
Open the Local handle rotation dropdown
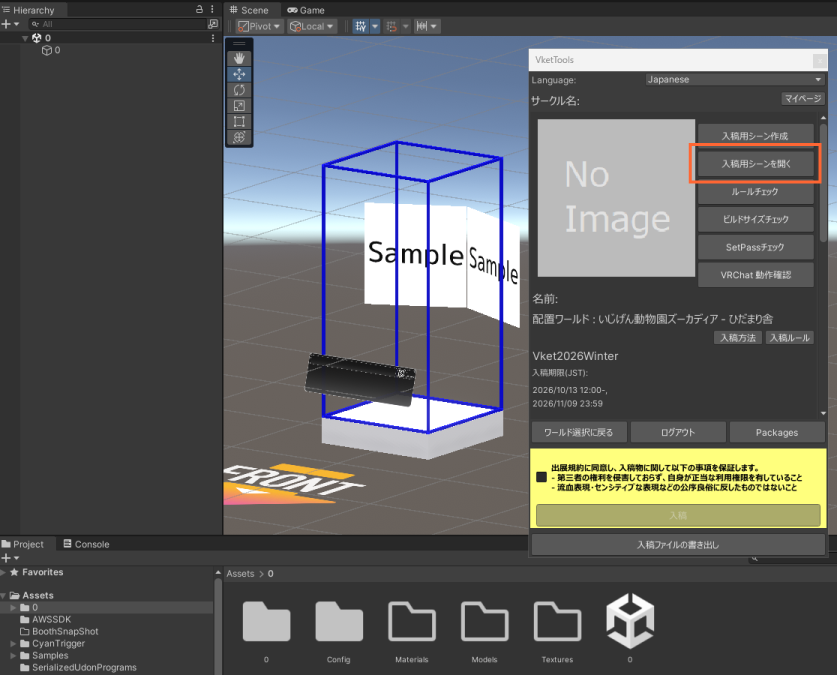click(312, 26)
